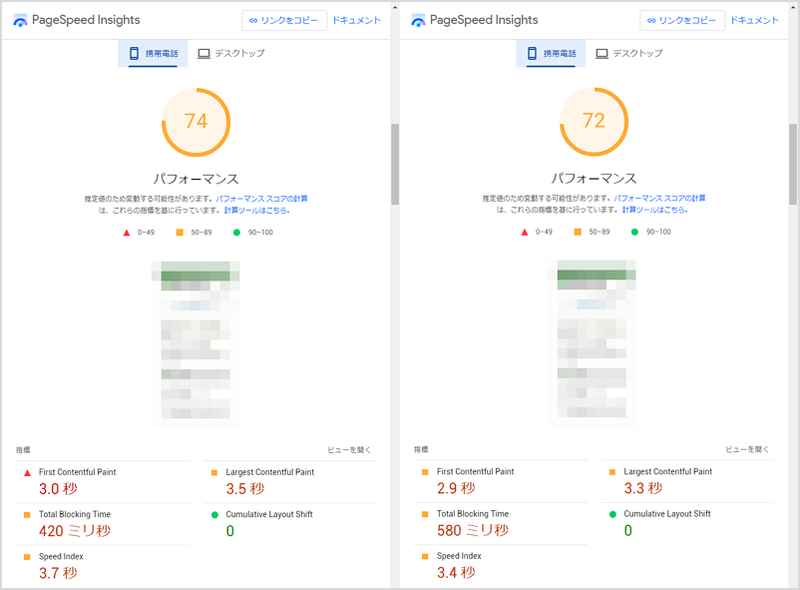Viewport: 800px width, 590px height.
Task: Click the green circle beside Cumulative Layout Shift, left report
Action: pyautogui.click(x=214, y=515)
